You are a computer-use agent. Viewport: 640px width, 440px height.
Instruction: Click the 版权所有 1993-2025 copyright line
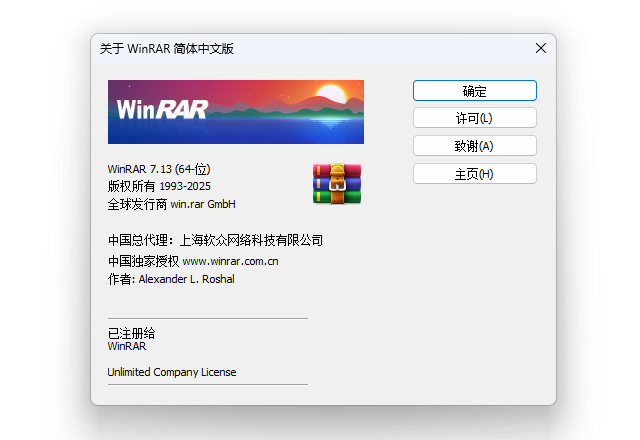coord(159,186)
